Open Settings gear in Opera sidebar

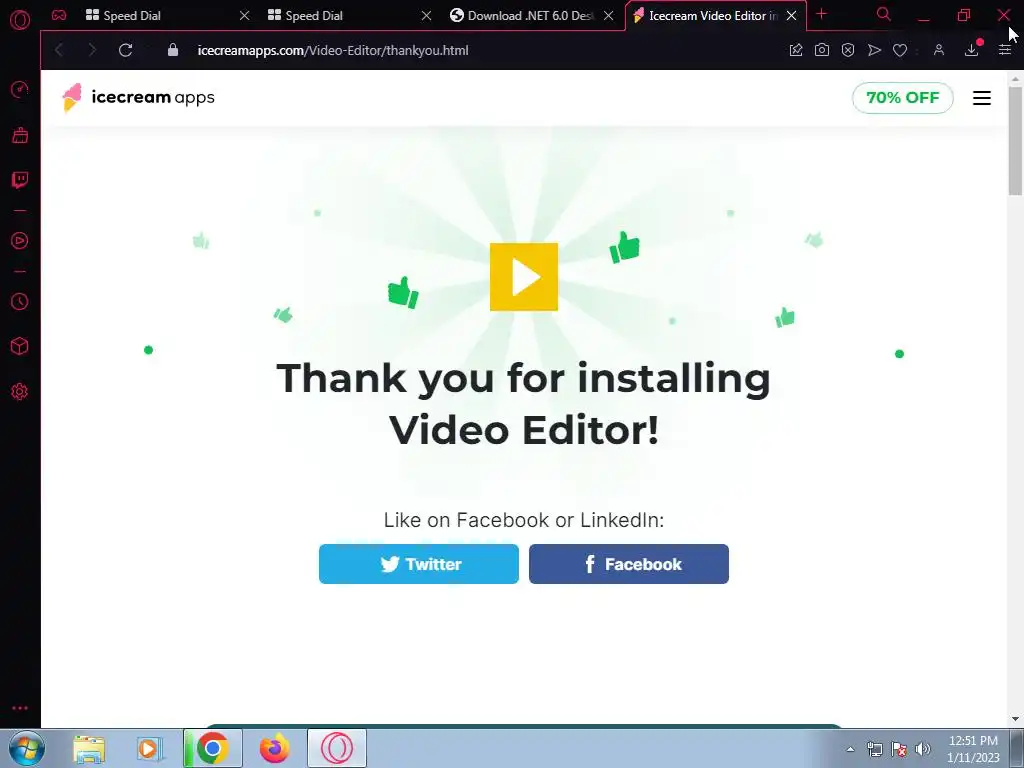pyautogui.click(x=20, y=391)
